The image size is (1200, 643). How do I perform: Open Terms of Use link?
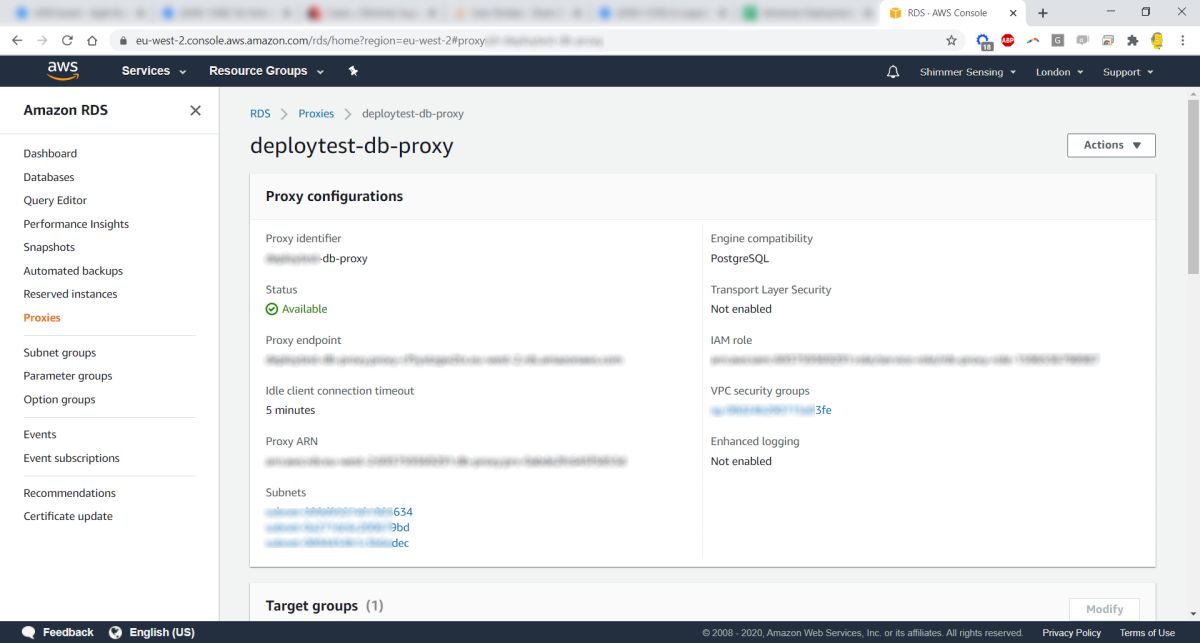(x=1147, y=633)
